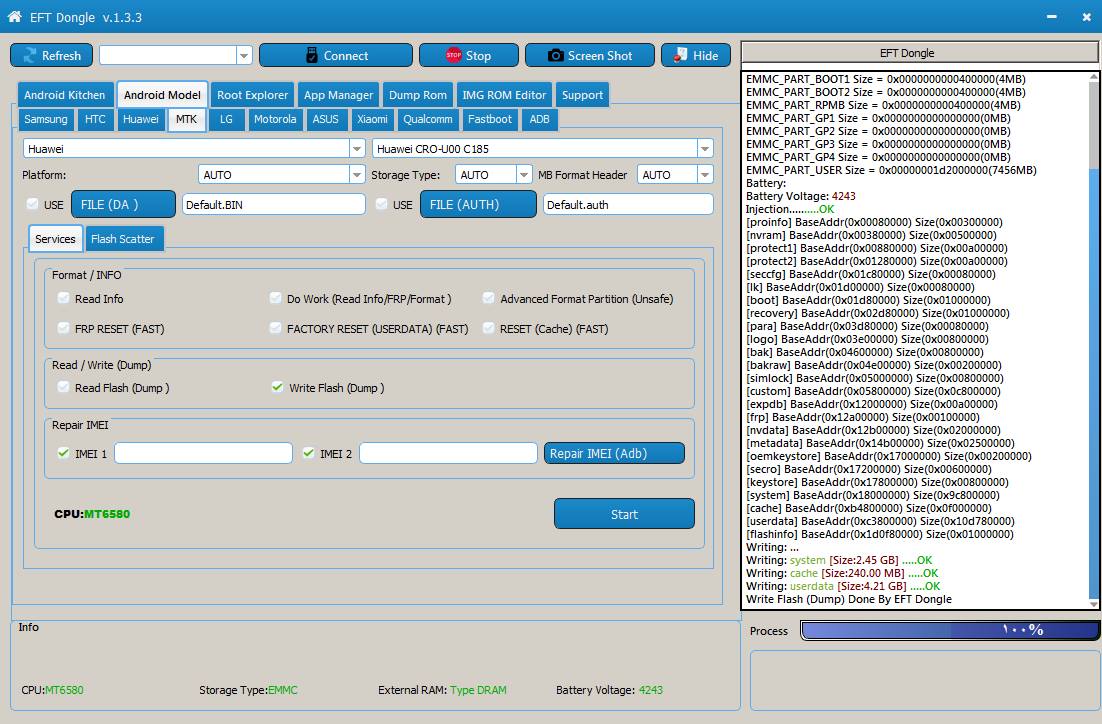The image size is (1102, 724).
Task: Enable USE checkbox for FILE (DA)
Action: click(x=32, y=204)
